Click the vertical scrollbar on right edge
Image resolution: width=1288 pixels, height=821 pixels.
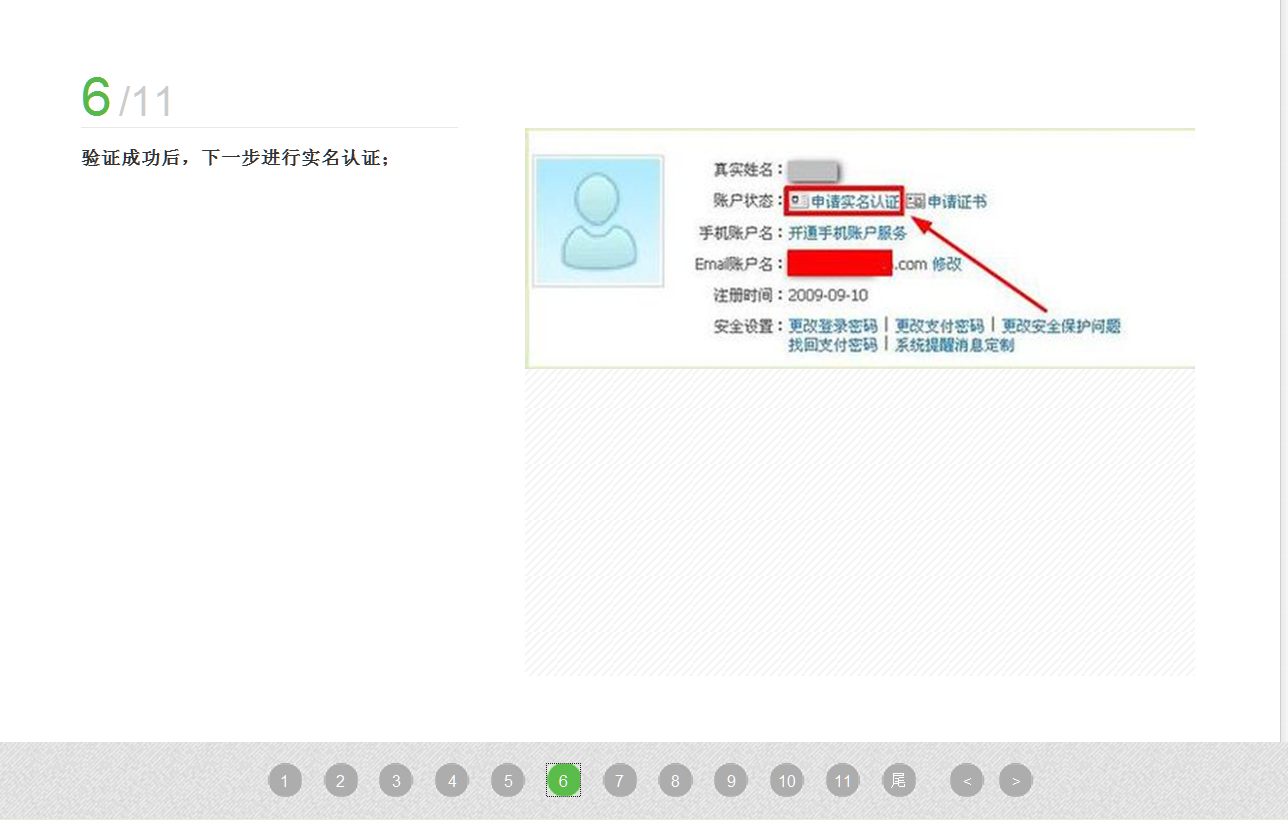pos(1284,370)
